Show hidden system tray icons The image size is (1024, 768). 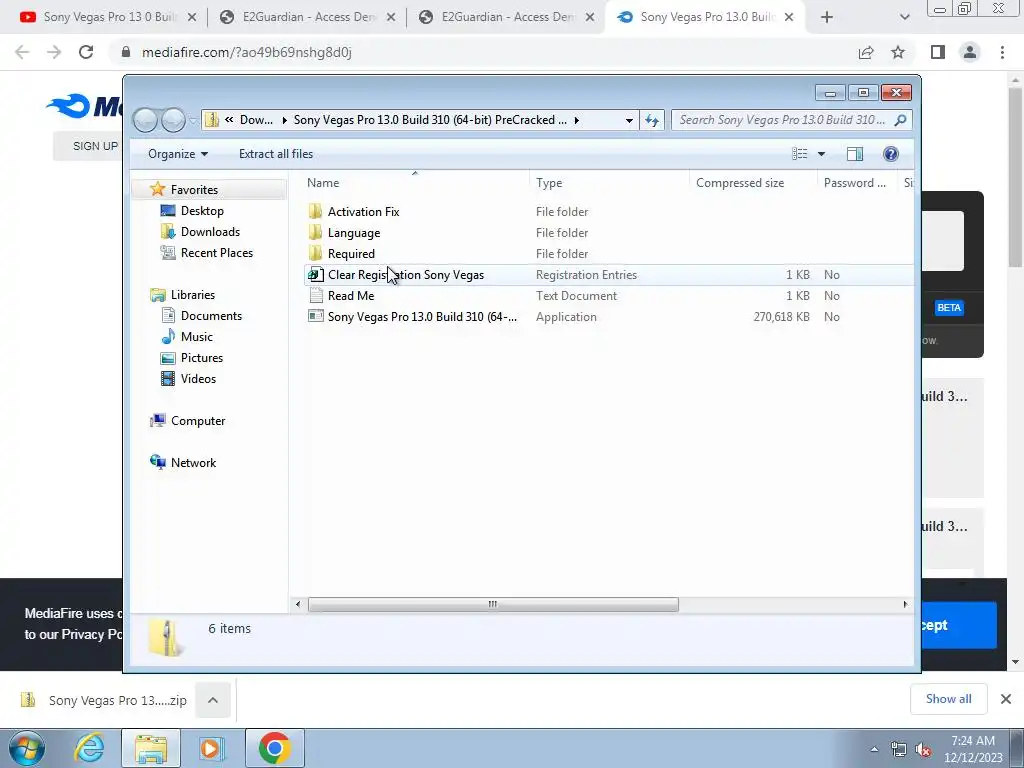point(874,750)
